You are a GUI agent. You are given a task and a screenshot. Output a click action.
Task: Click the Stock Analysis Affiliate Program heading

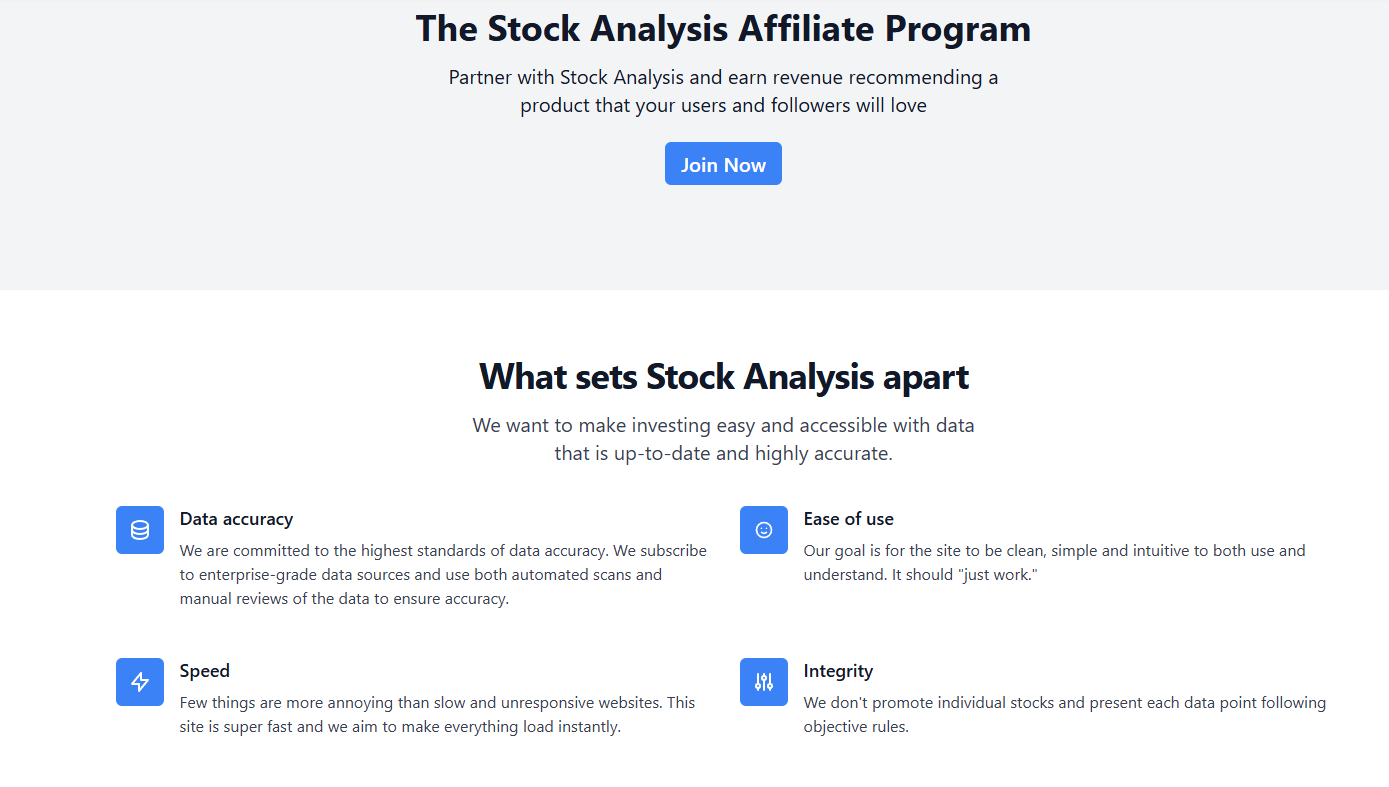(x=723, y=28)
